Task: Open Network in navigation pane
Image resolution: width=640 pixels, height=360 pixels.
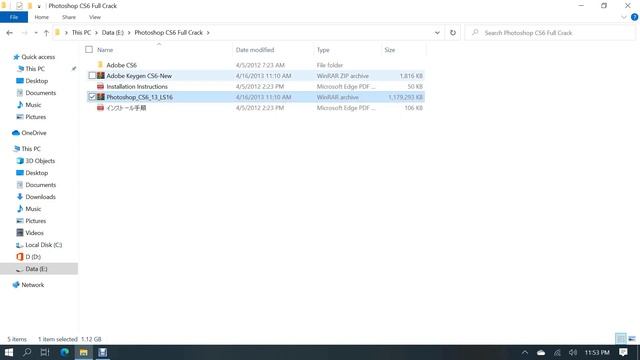Action: coord(33,285)
